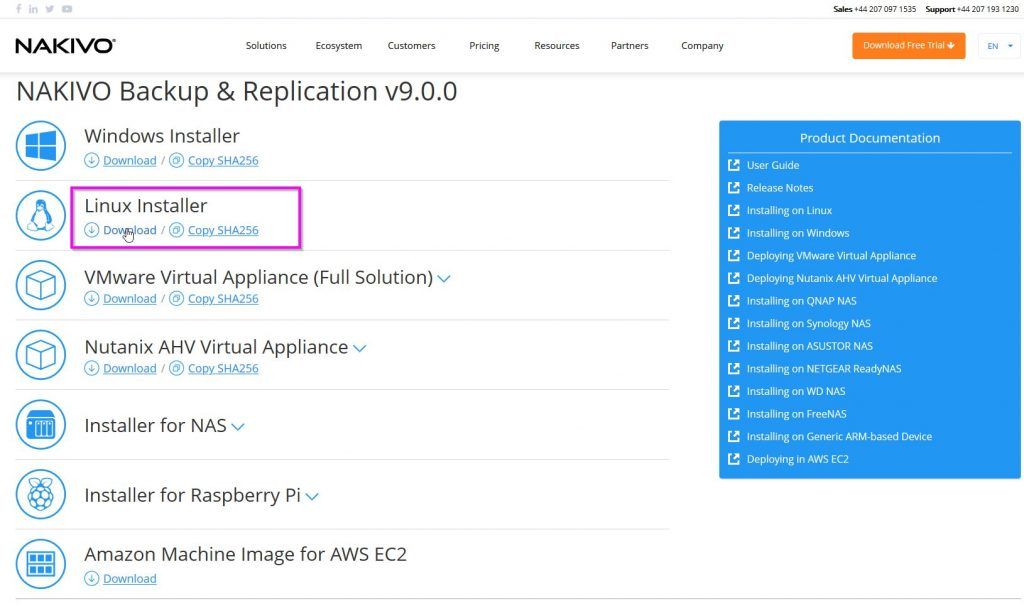Screen dimensions: 1024x606
Task: Click copy icon beside VMware SHA256
Action: click(x=176, y=298)
